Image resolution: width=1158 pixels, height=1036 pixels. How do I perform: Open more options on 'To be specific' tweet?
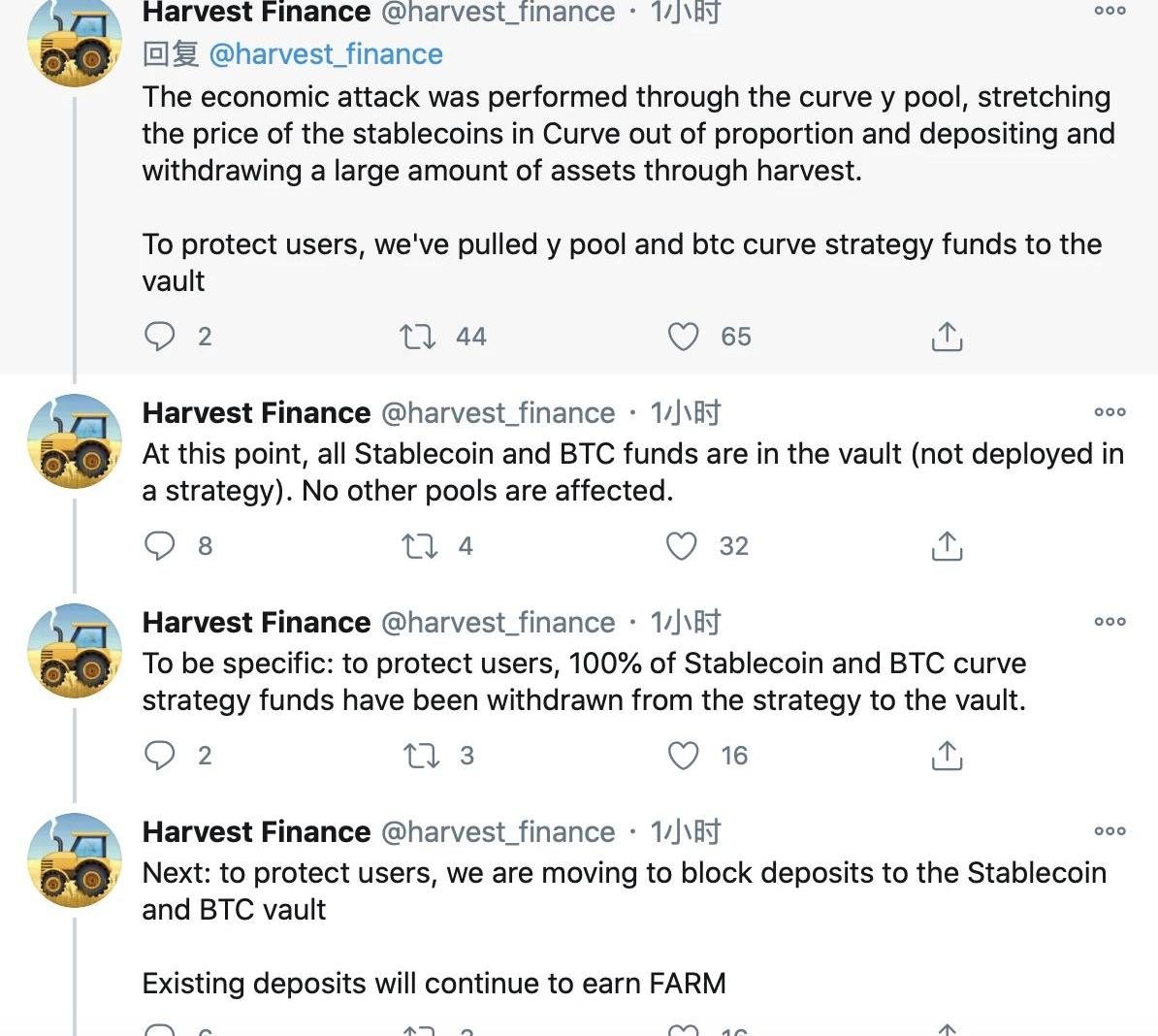[x=1110, y=622]
